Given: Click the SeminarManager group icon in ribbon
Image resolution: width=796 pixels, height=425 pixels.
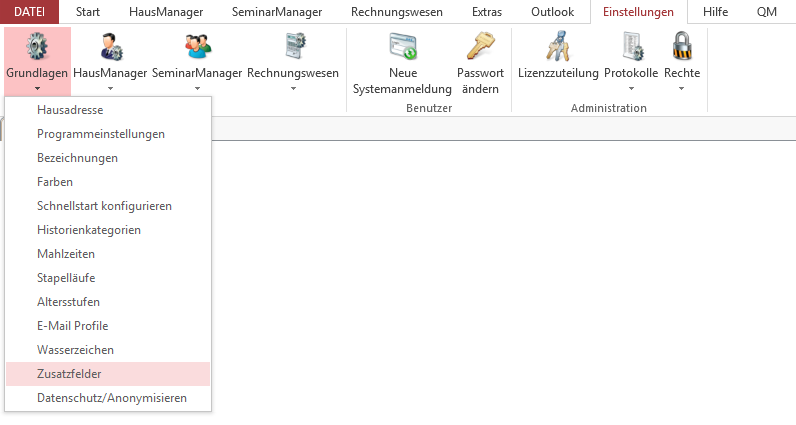Looking at the screenshot, I should 198,47.
